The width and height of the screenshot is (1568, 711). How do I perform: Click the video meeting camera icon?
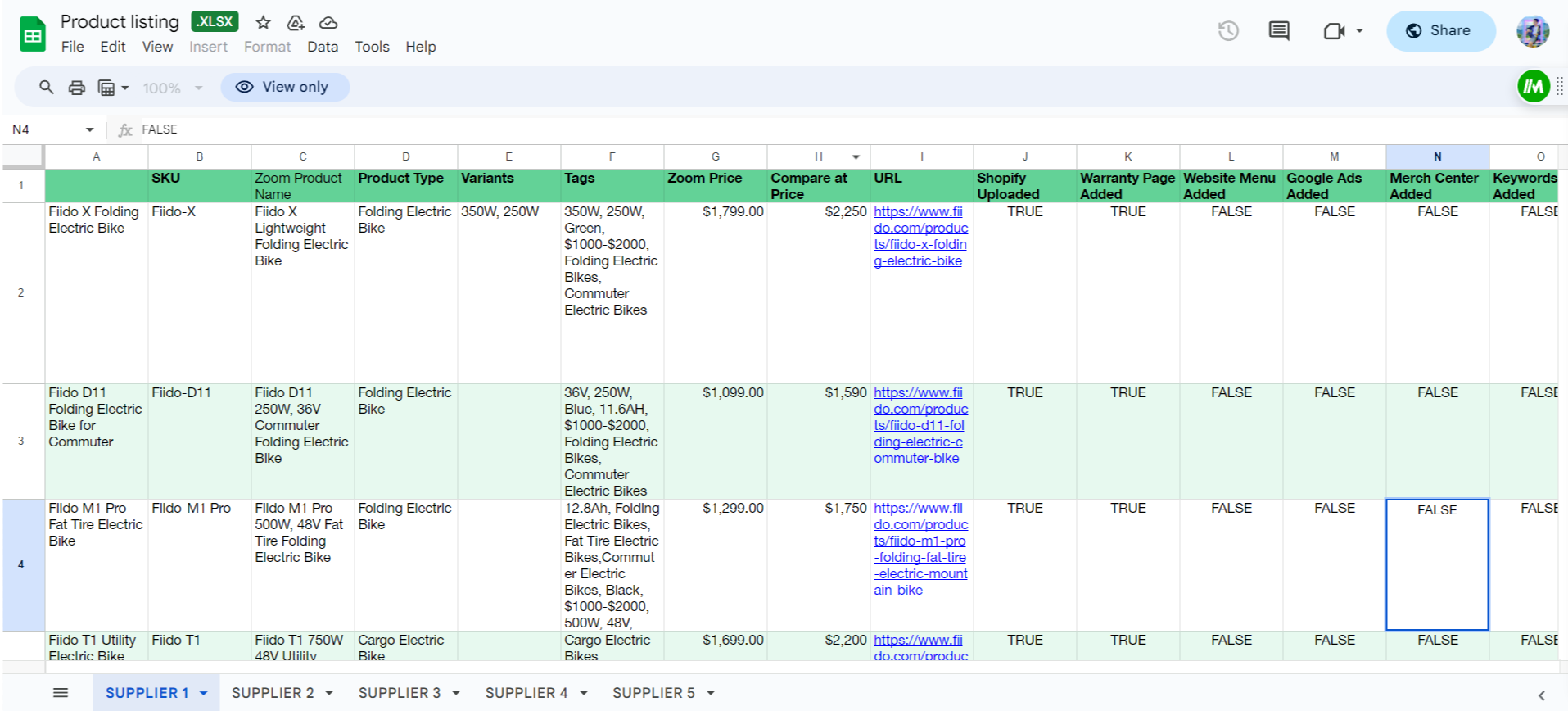click(x=1334, y=31)
